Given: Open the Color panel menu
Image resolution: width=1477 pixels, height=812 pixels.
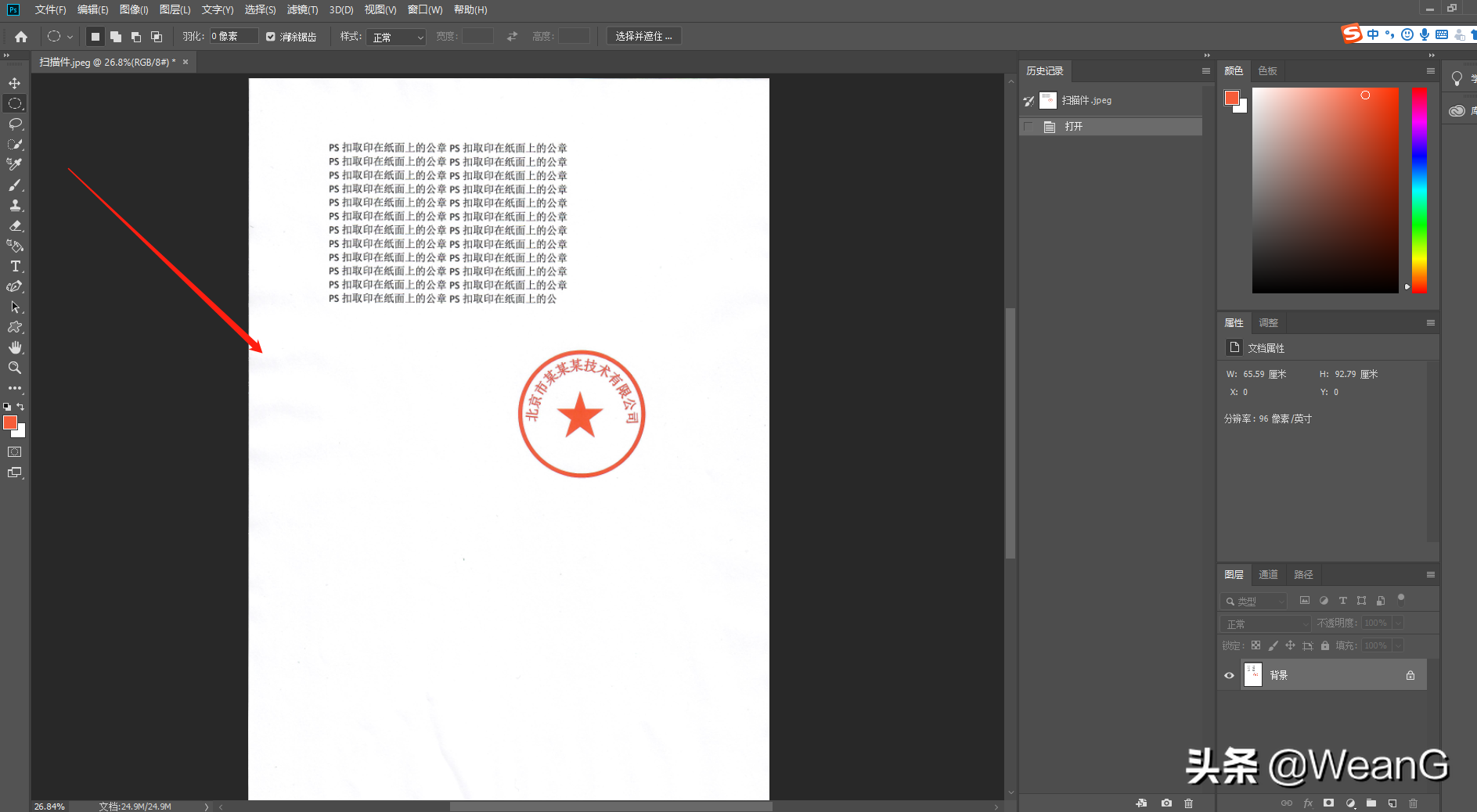Looking at the screenshot, I should pos(1431,70).
